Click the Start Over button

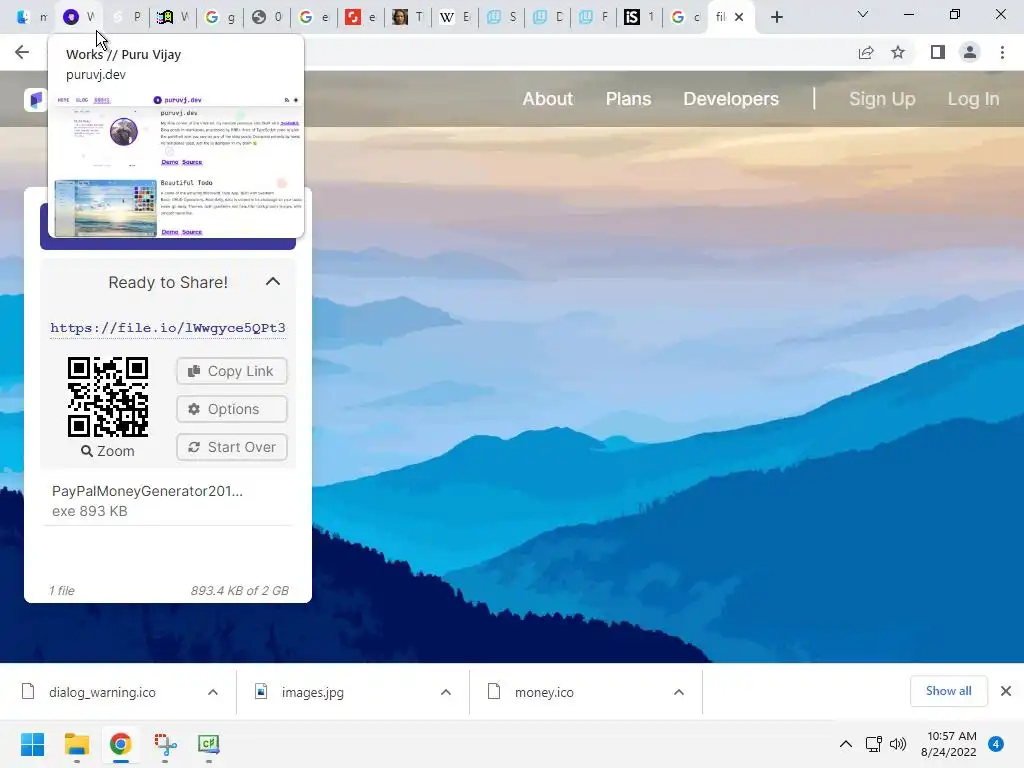tap(232, 447)
